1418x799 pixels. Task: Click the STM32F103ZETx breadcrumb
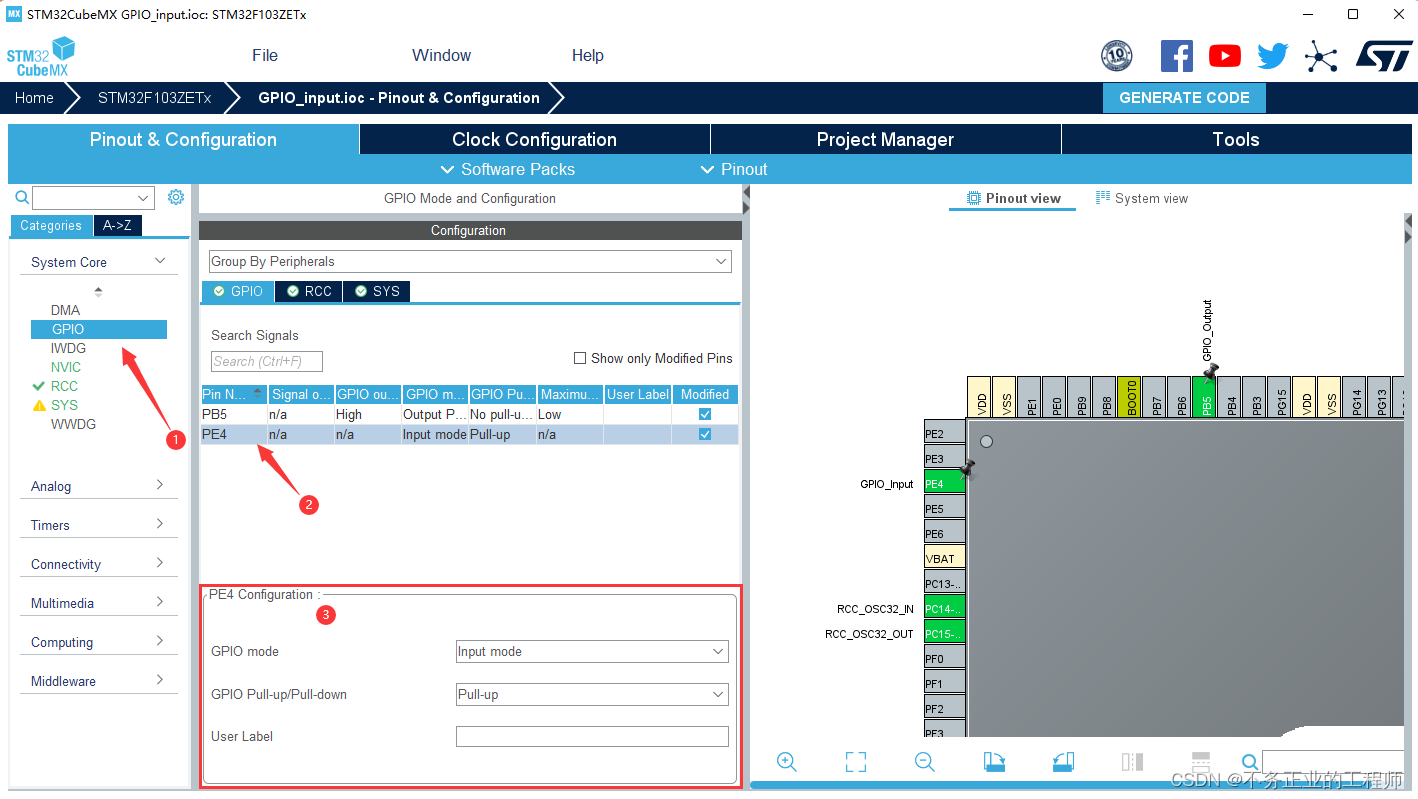[154, 98]
